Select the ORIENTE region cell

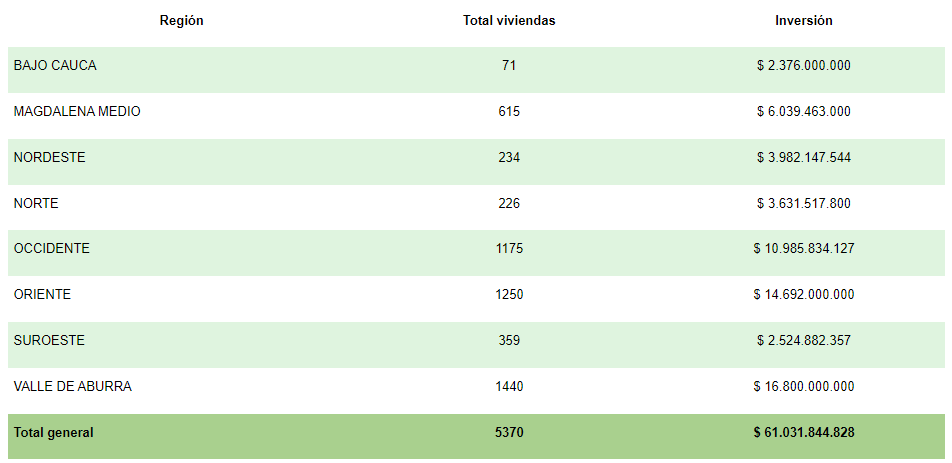pos(42,294)
